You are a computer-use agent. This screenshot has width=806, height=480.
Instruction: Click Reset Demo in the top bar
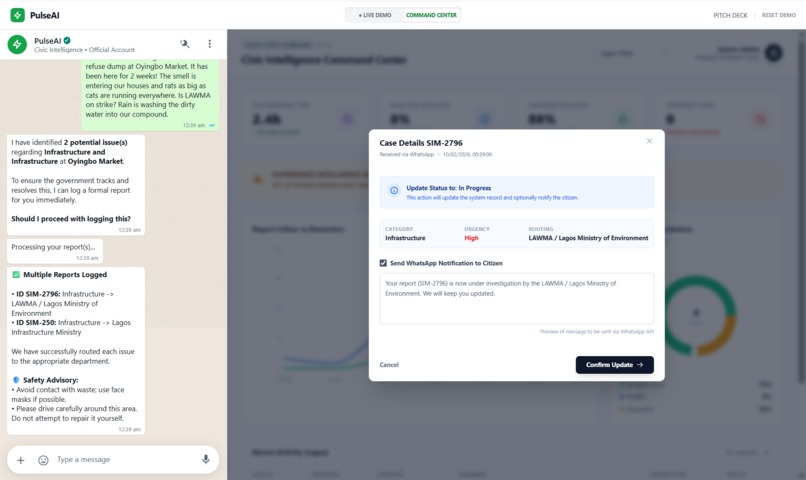pos(778,15)
